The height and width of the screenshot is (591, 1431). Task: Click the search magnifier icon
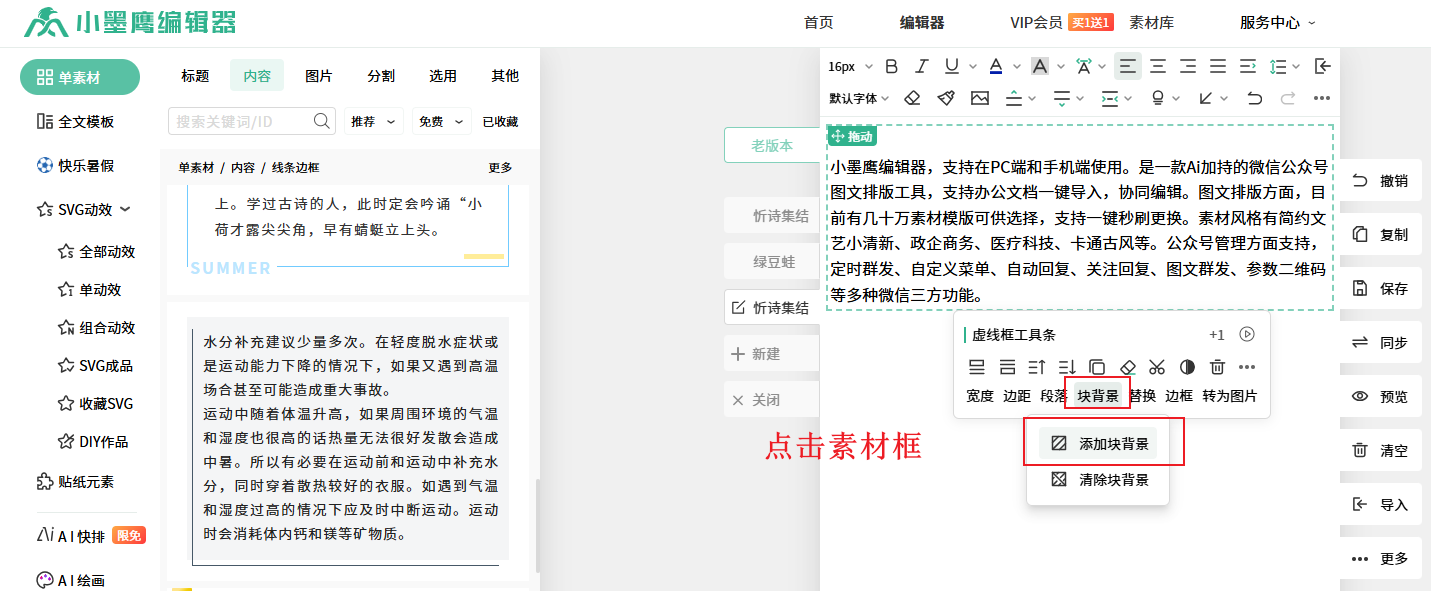(322, 121)
